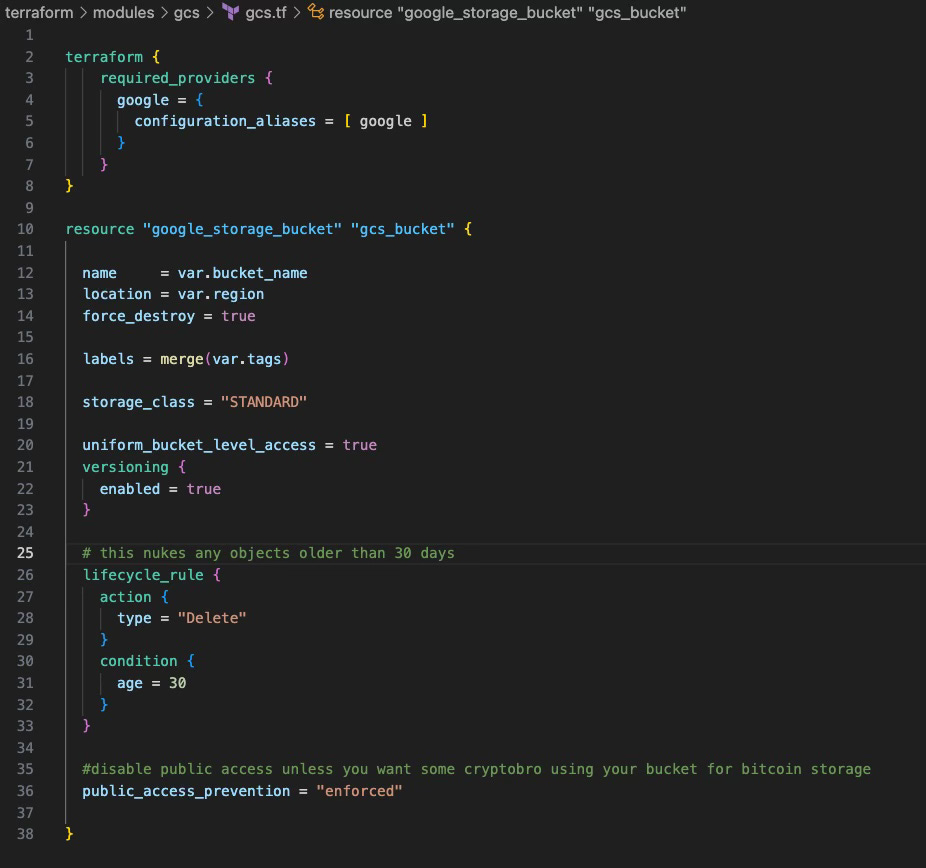This screenshot has width=926, height=868.
Task: Click 'merge' function on line 16
Action: tap(182, 359)
